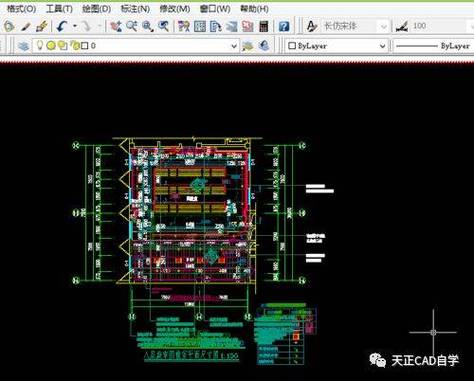Open the 窗口(W) menu
474x381 pixels.
[x=215, y=9]
